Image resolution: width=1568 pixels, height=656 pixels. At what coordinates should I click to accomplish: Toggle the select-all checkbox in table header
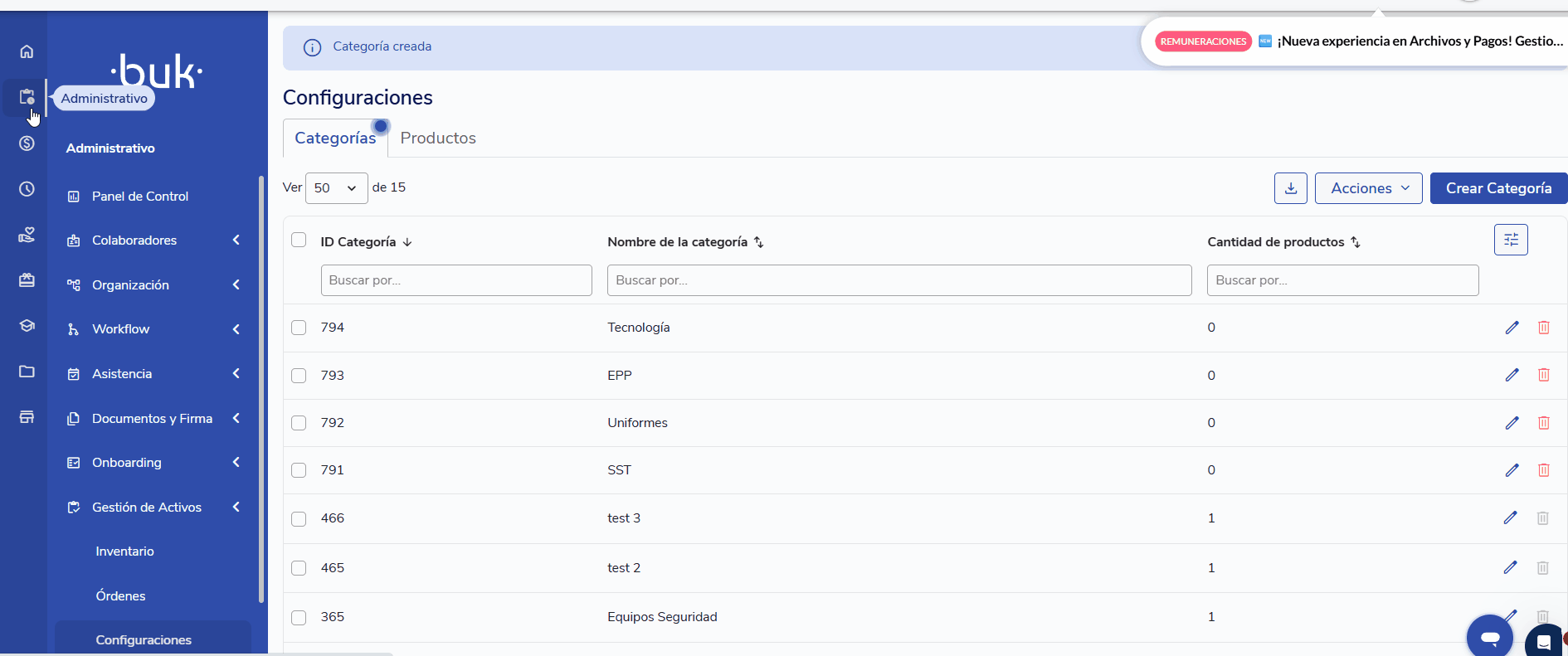(x=299, y=241)
